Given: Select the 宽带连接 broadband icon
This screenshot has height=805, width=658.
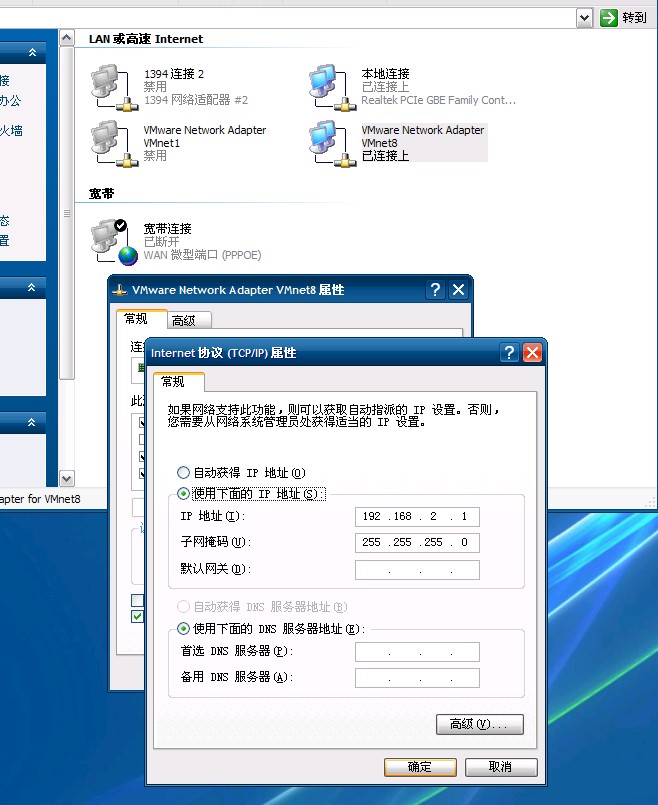Looking at the screenshot, I should coord(114,242).
